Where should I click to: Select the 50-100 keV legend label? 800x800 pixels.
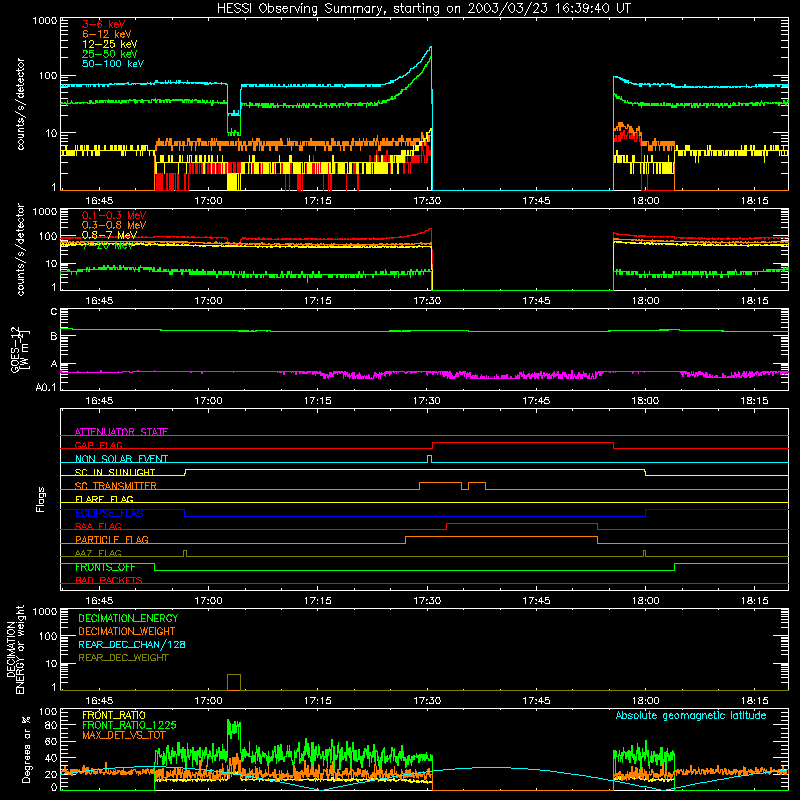coord(113,64)
